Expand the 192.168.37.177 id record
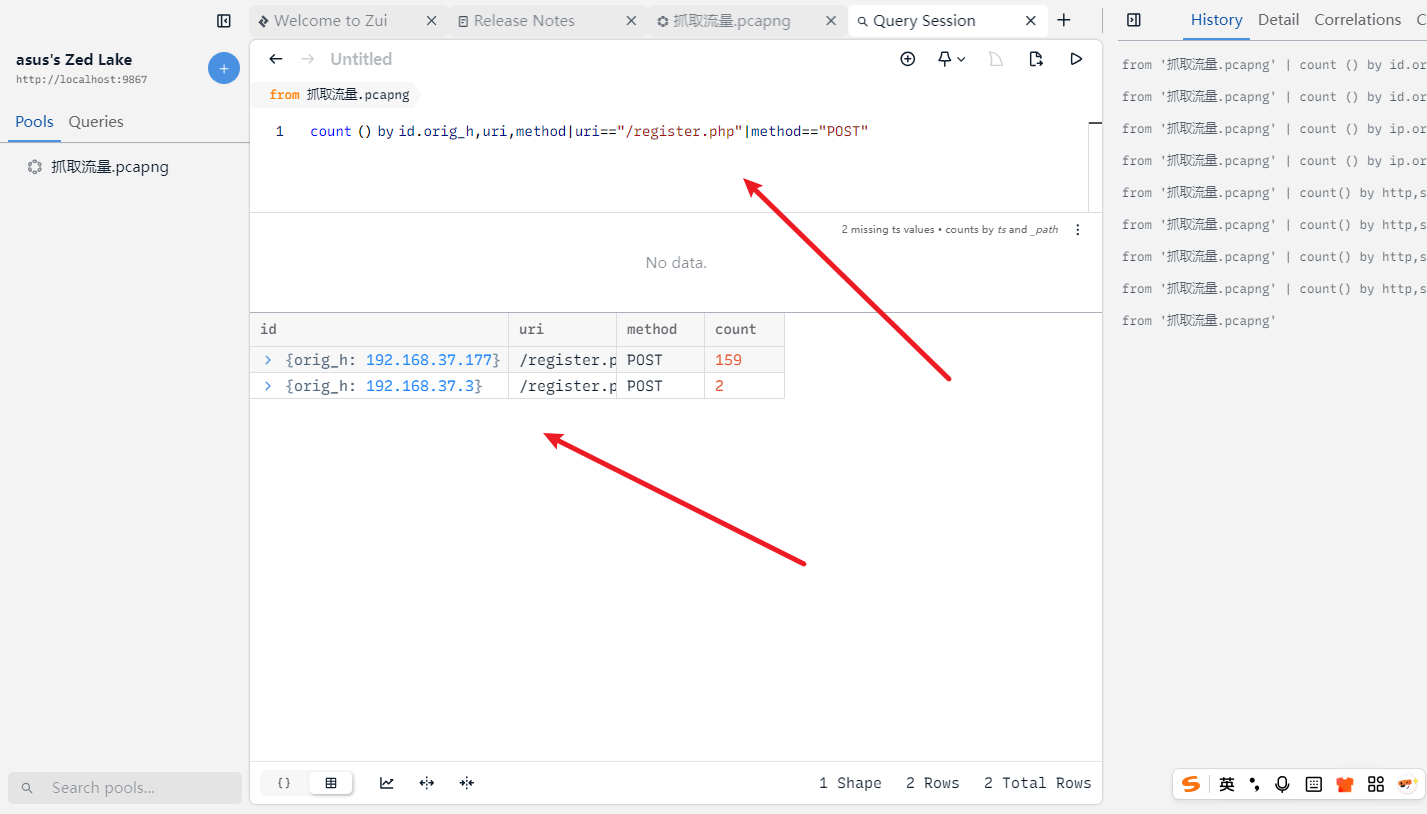Image resolution: width=1427 pixels, height=814 pixels. (x=268, y=360)
